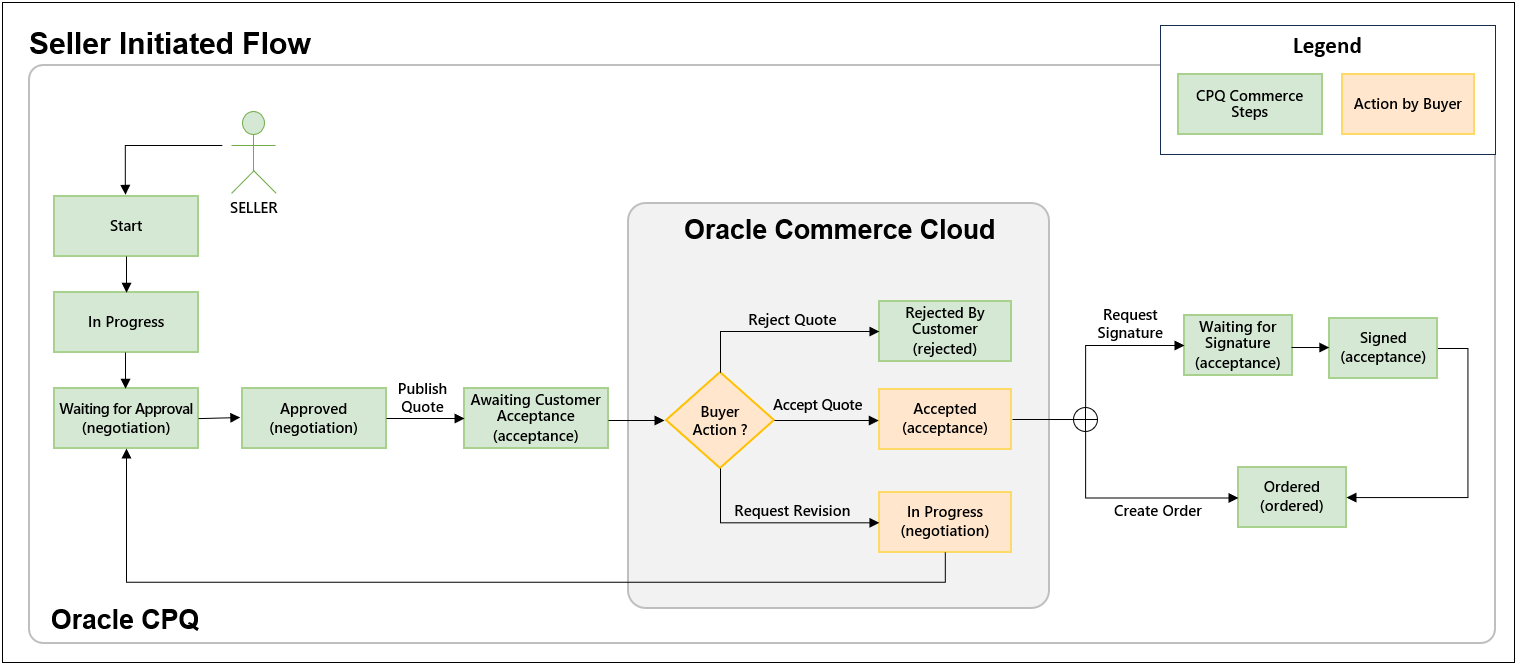Select the Start step box
This screenshot has height=665, width=1517.
pos(126,226)
